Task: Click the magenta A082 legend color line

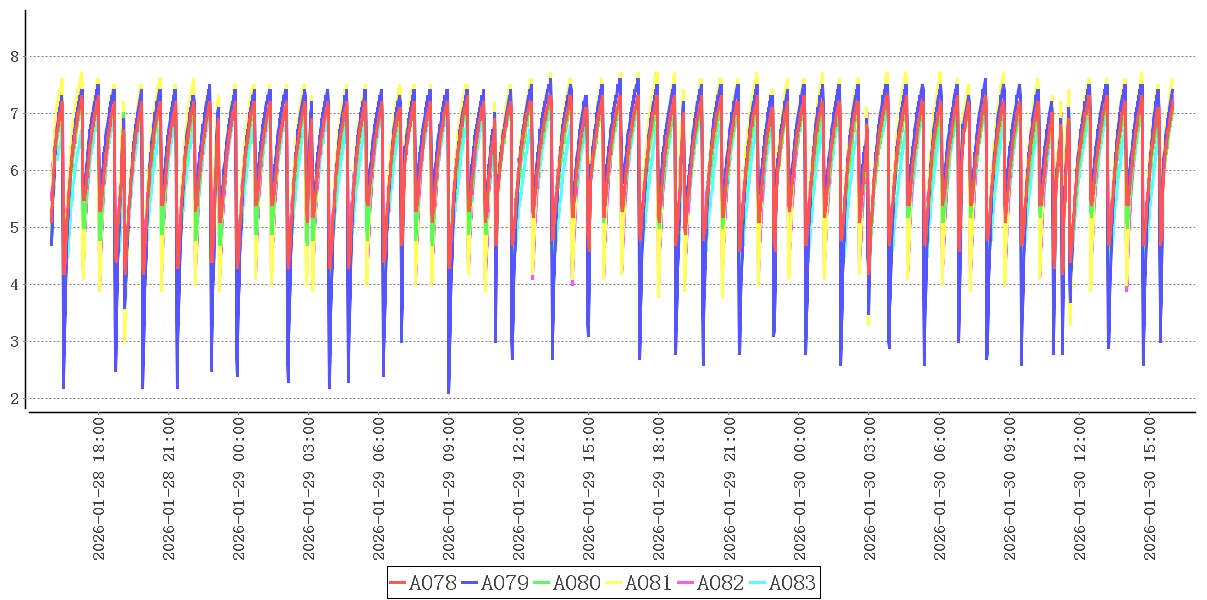Action: click(x=686, y=584)
